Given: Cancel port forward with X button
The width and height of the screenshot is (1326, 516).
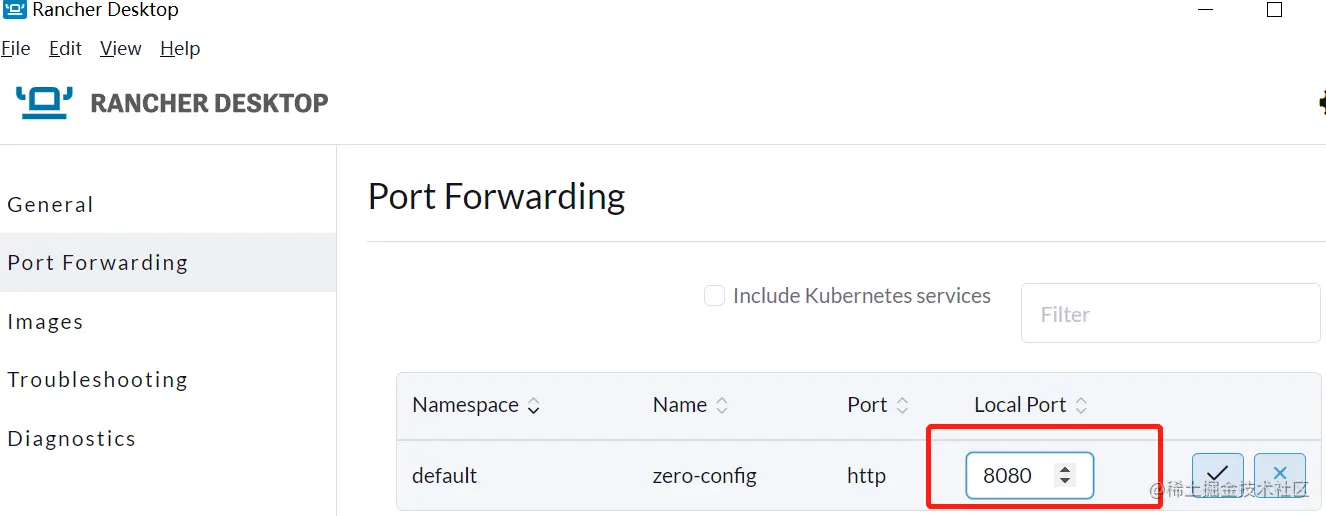Looking at the screenshot, I should (x=1279, y=474).
